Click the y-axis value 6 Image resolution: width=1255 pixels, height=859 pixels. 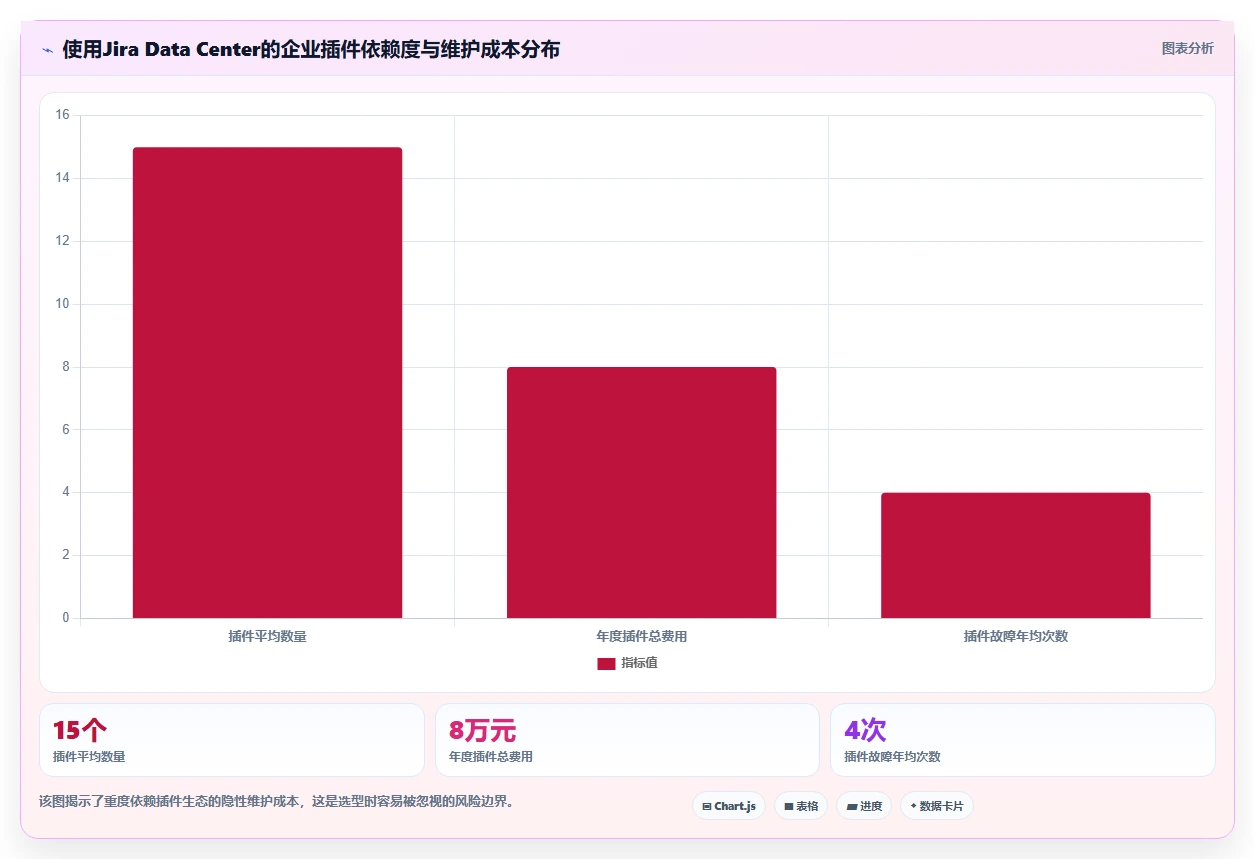(66, 429)
